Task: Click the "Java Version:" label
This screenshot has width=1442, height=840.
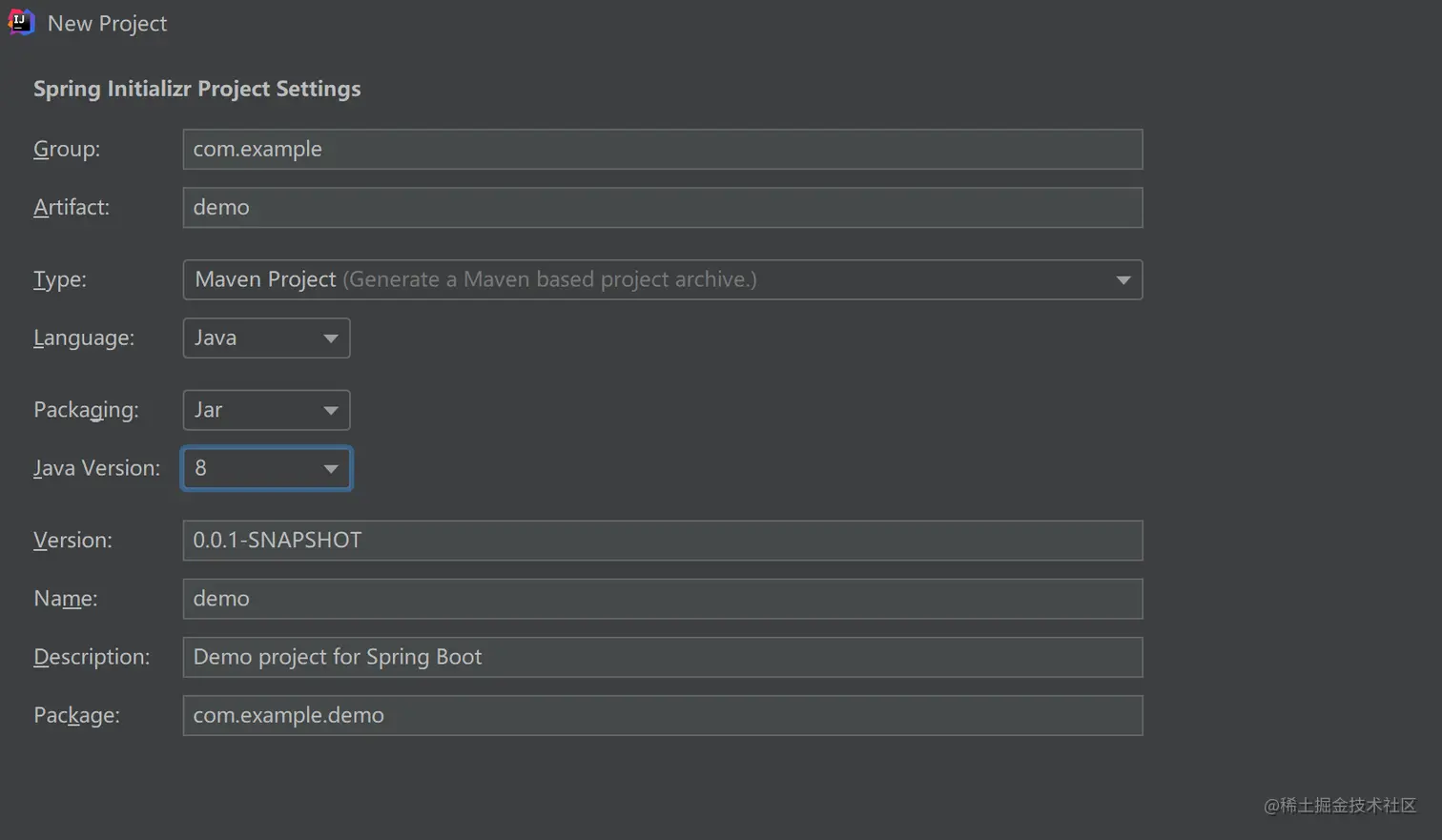Action: click(96, 468)
